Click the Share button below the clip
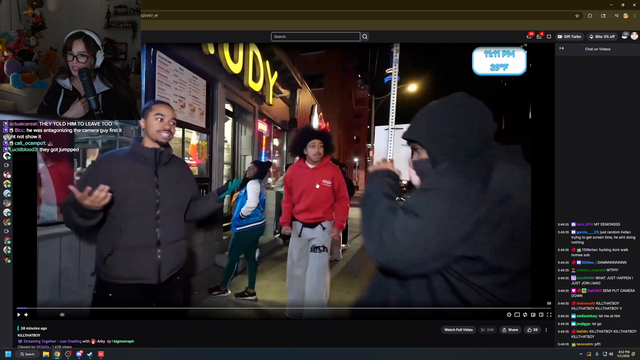This screenshot has height=360, width=640. point(510,330)
